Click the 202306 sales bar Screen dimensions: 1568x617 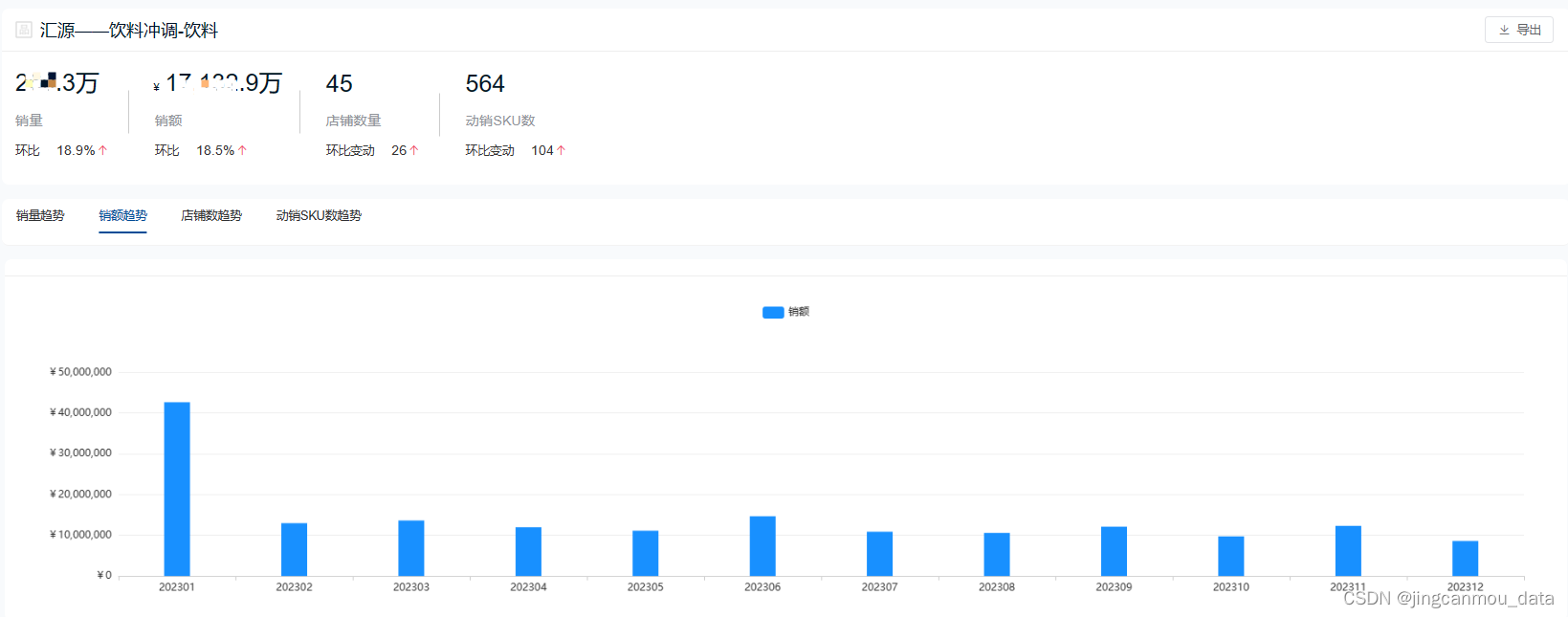[762, 546]
